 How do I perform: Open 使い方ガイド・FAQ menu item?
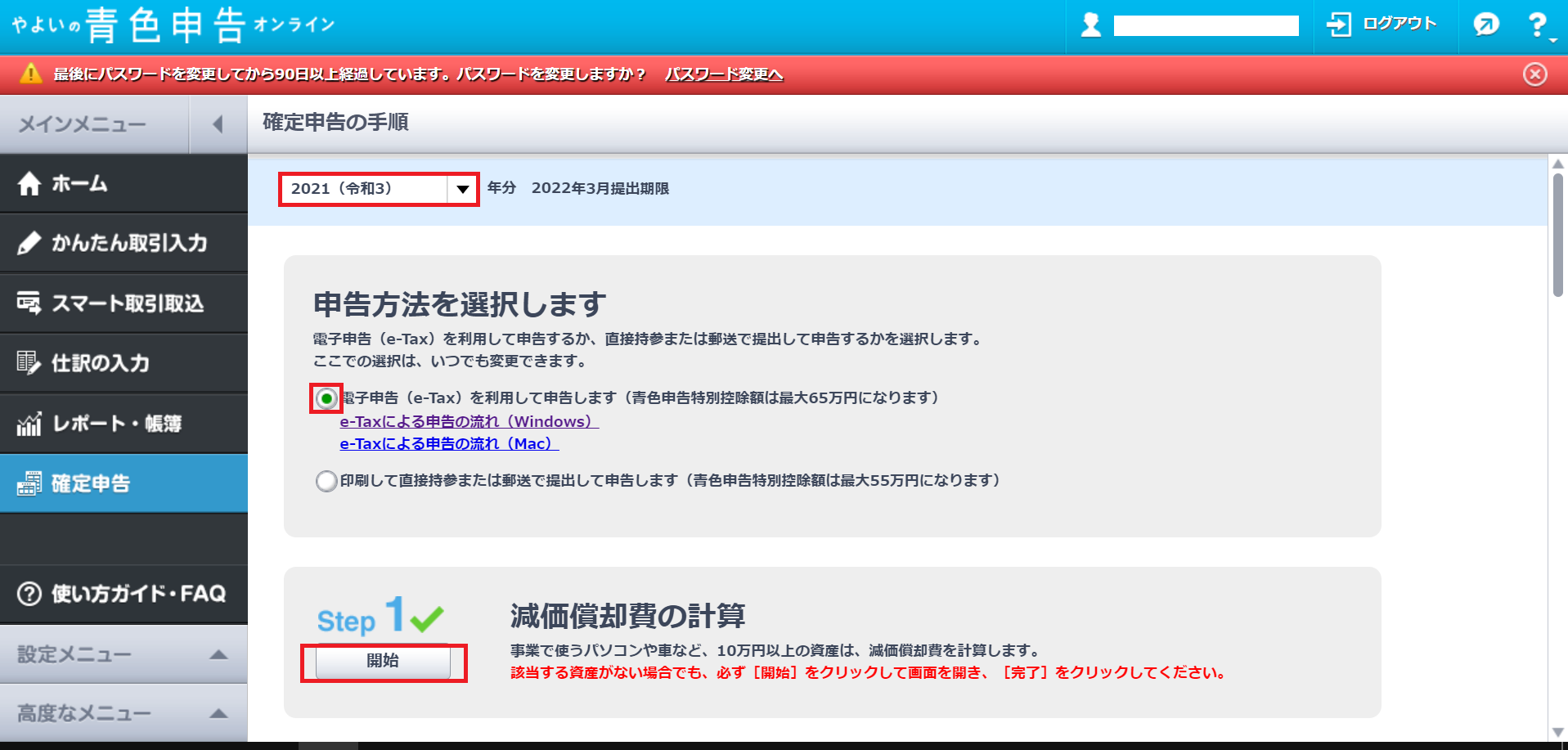point(124,594)
